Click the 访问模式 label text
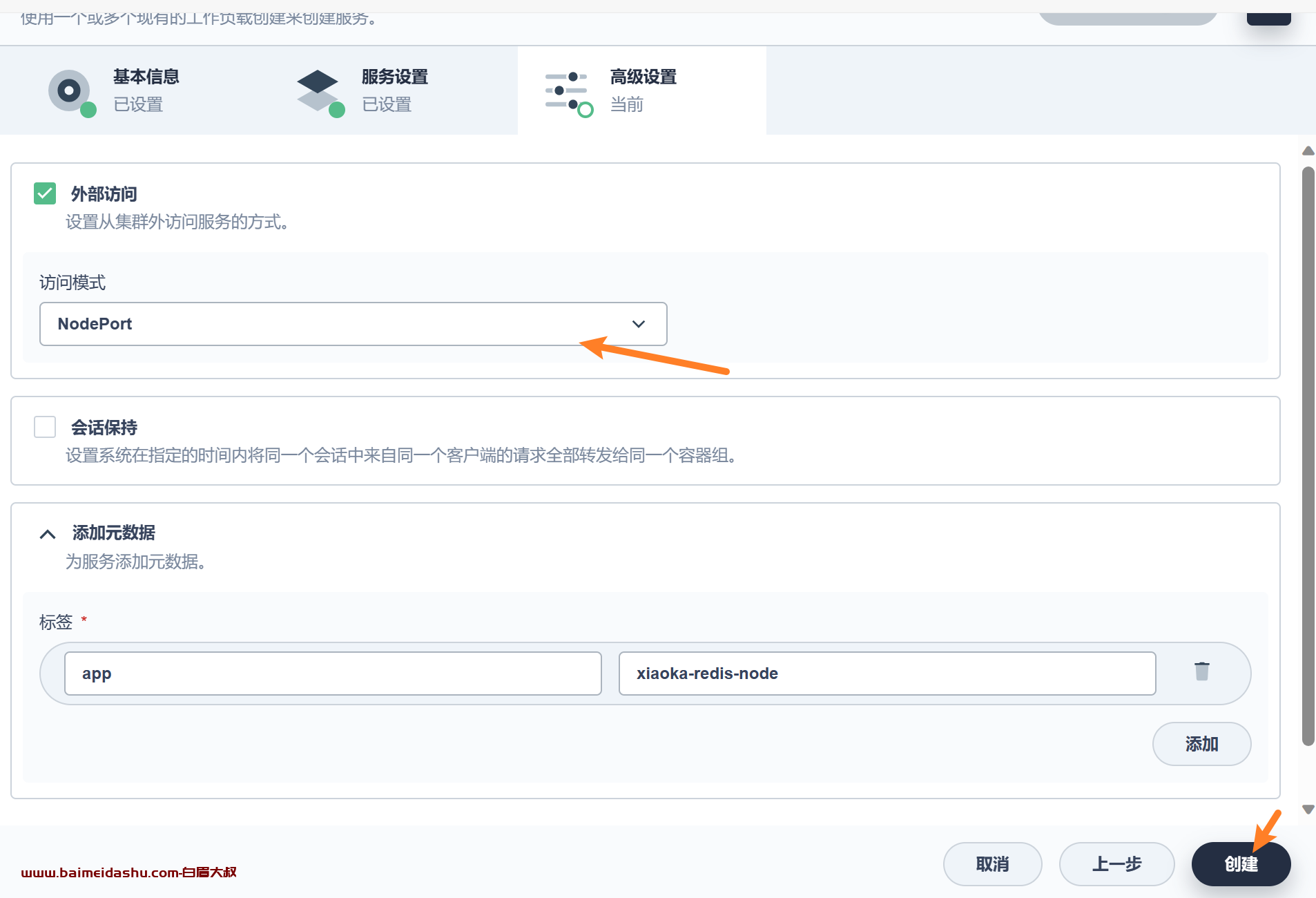 click(72, 283)
